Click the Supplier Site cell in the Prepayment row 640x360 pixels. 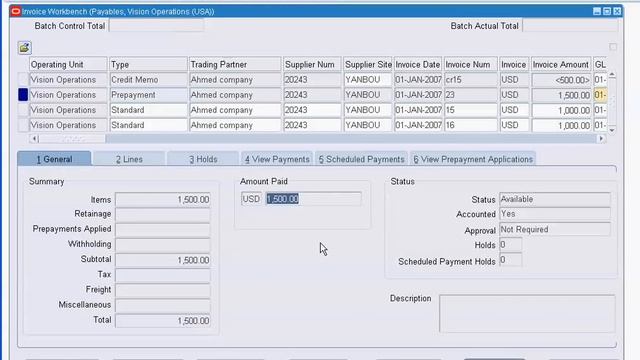[368, 95]
